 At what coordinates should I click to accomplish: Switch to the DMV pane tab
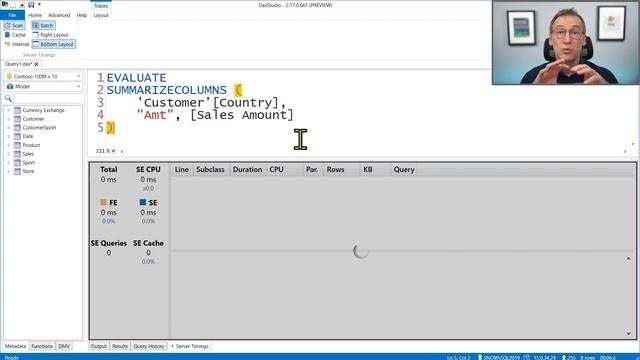click(x=64, y=346)
